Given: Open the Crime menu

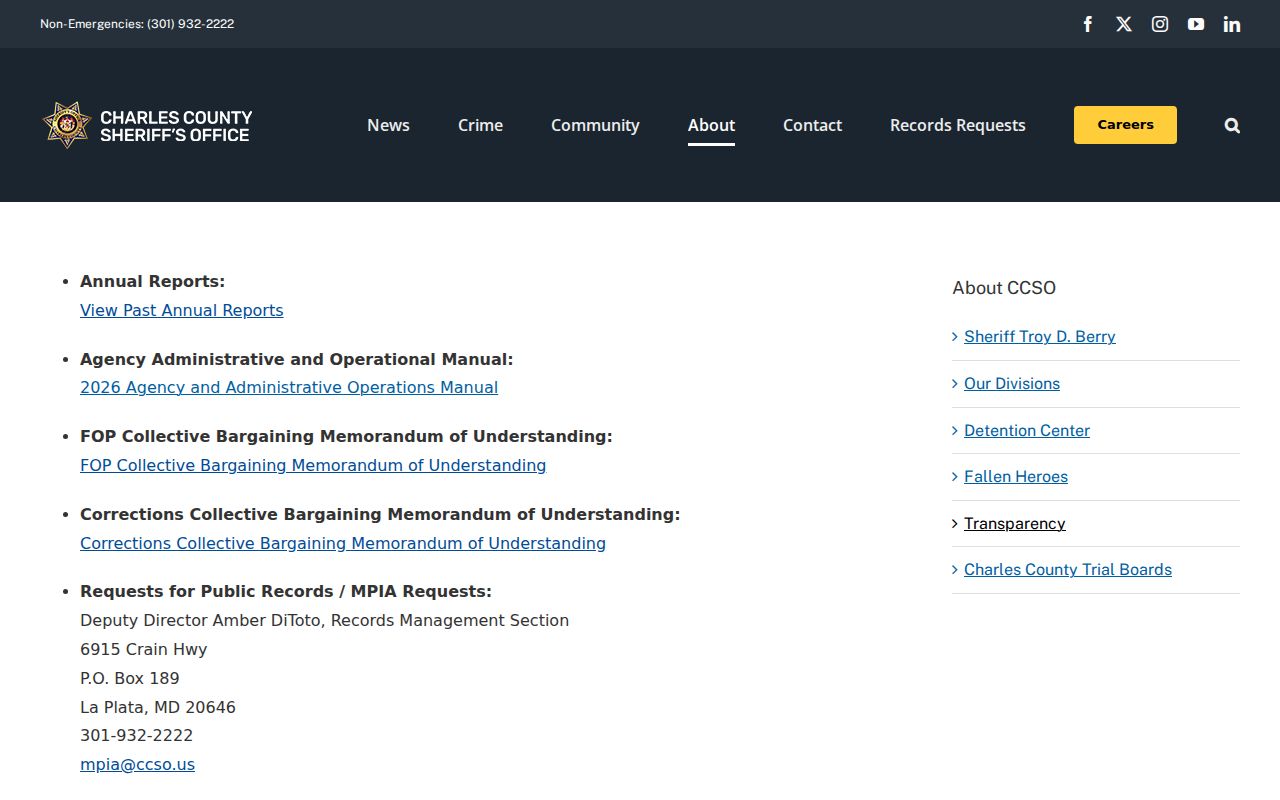Looking at the screenshot, I should (x=480, y=125).
